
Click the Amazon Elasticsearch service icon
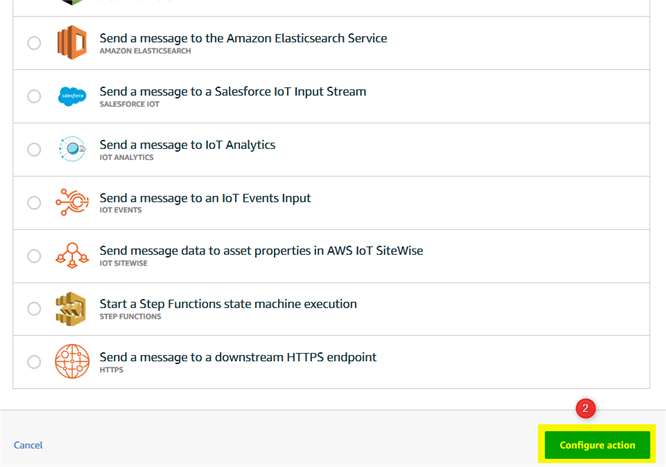[x=72, y=43]
